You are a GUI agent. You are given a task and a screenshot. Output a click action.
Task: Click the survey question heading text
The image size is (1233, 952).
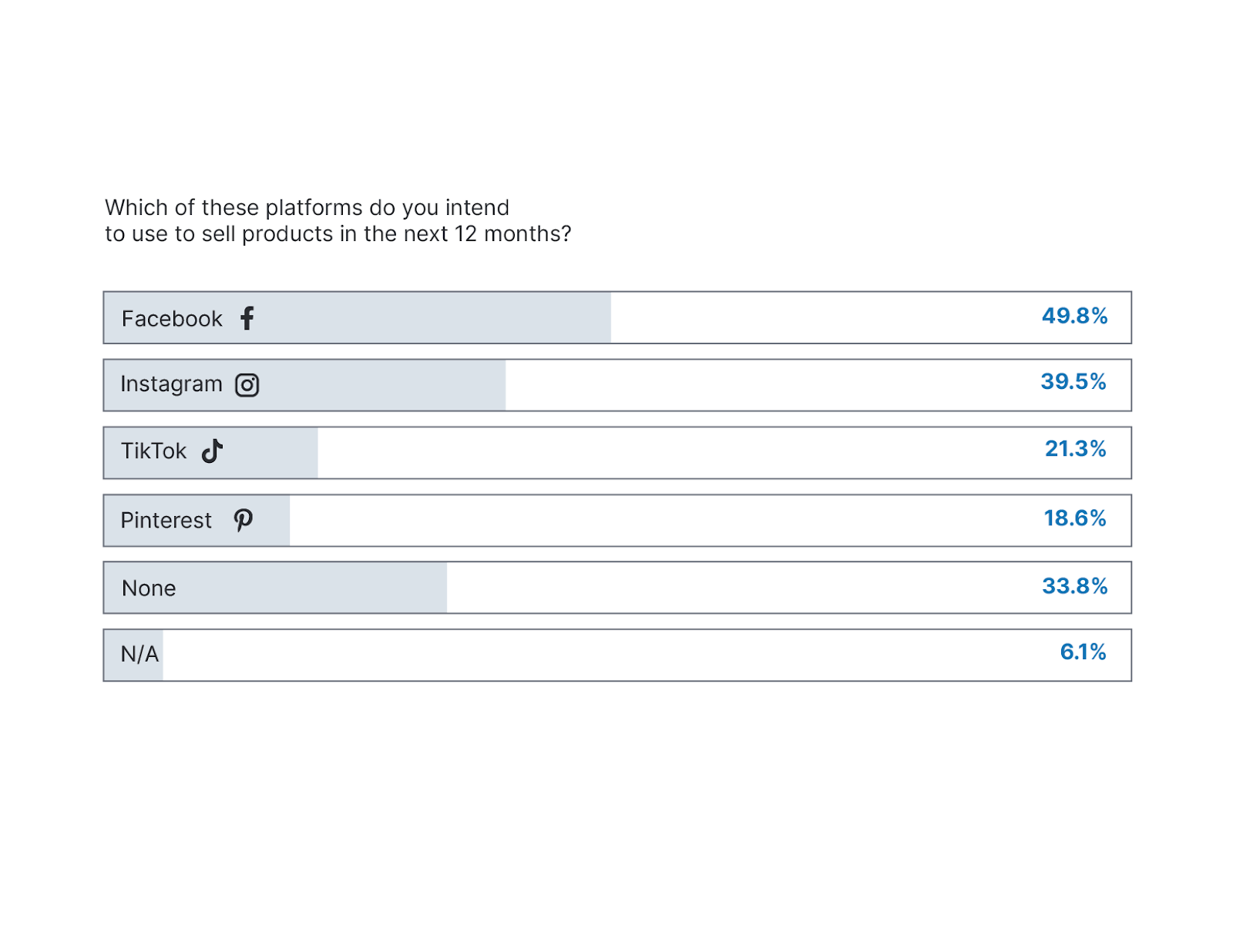pyautogui.click(x=338, y=221)
